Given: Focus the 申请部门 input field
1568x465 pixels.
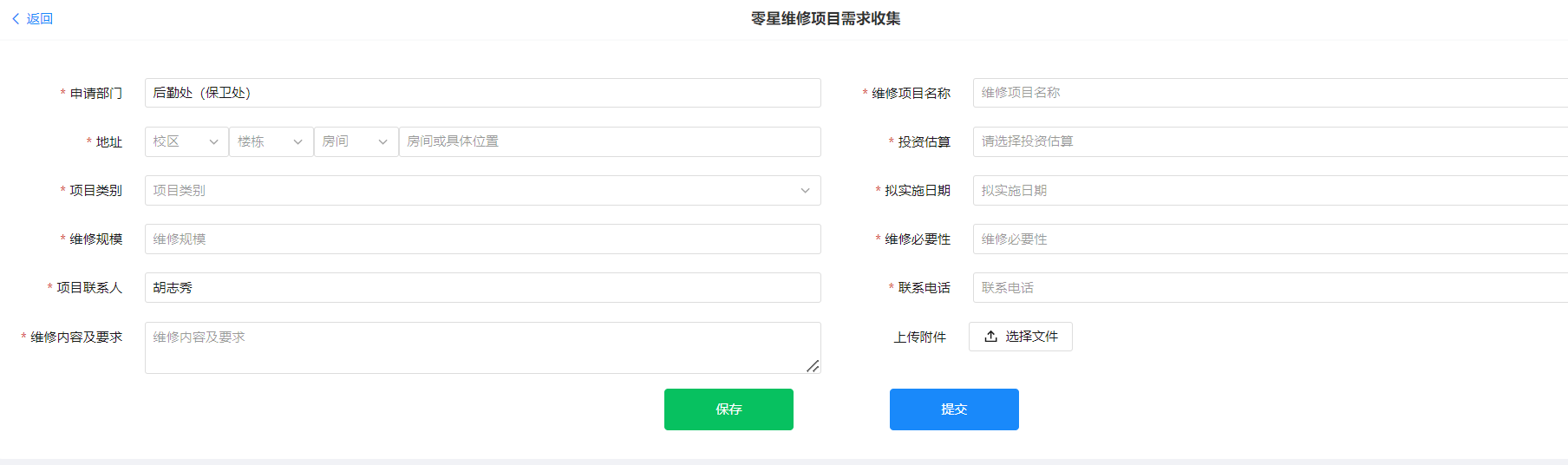Looking at the screenshot, I should (x=482, y=93).
